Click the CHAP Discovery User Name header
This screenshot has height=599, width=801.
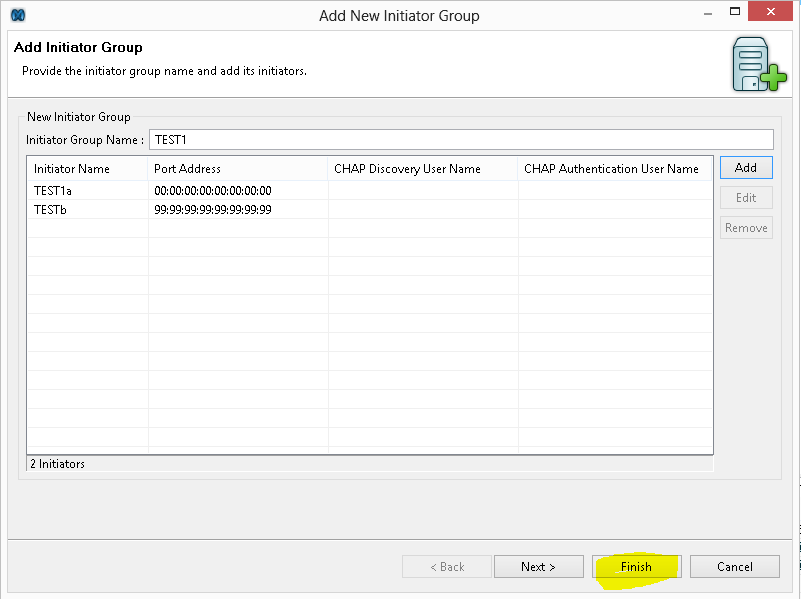tap(407, 169)
